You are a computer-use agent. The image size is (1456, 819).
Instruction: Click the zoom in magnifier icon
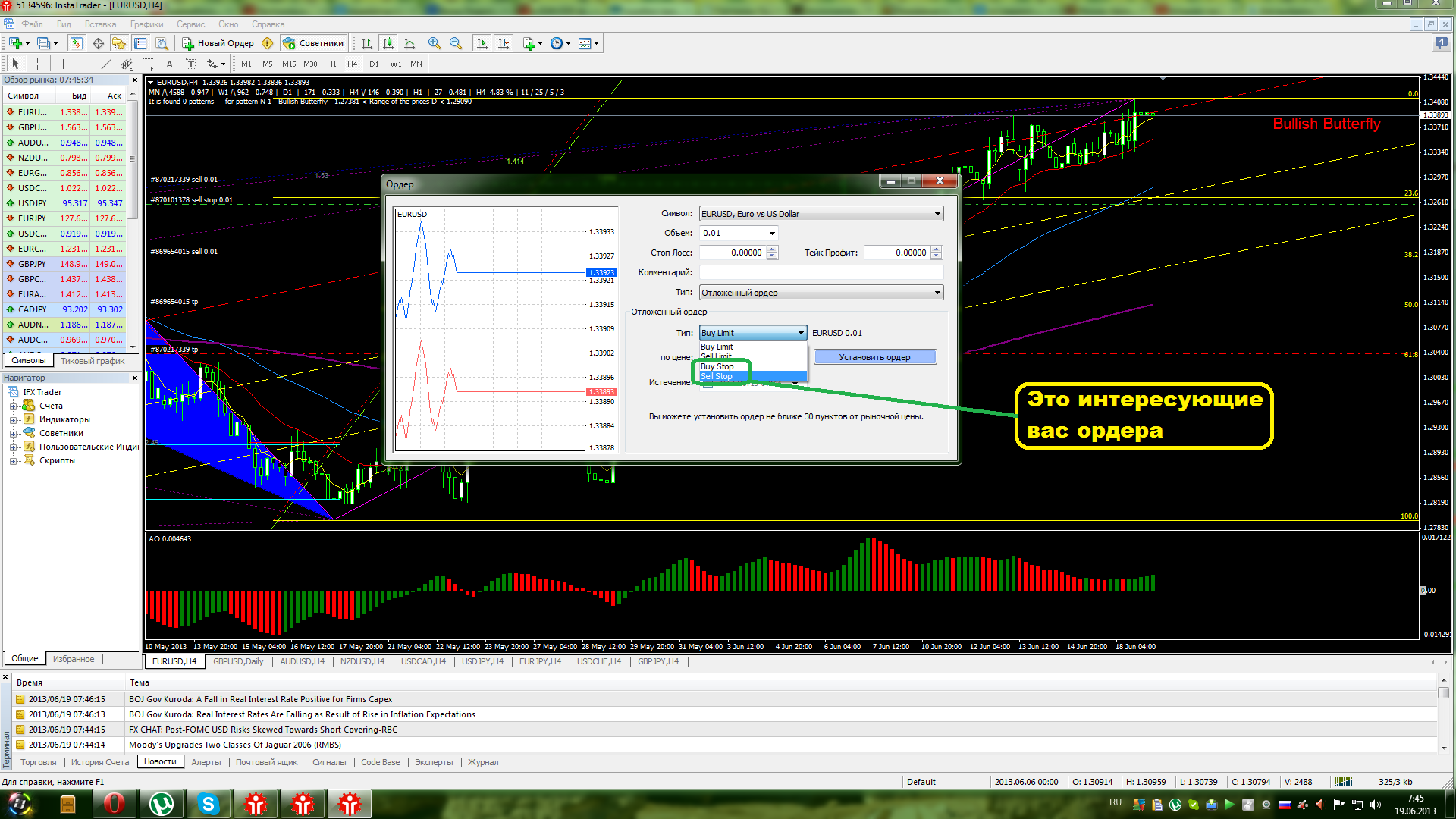[434, 43]
